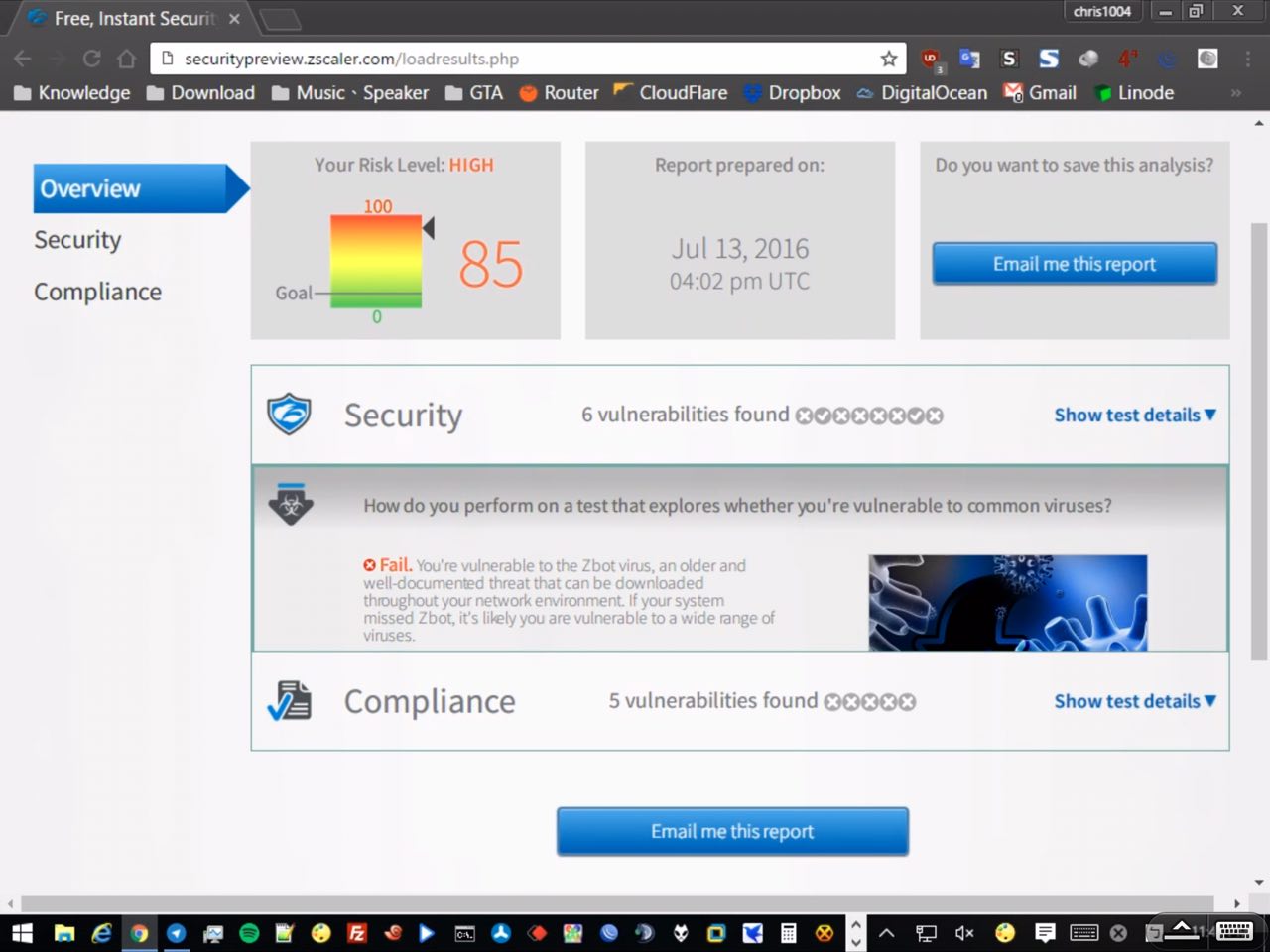The width and height of the screenshot is (1270, 952).
Task: Click the risk level color gauge
Action: [376, 261]
